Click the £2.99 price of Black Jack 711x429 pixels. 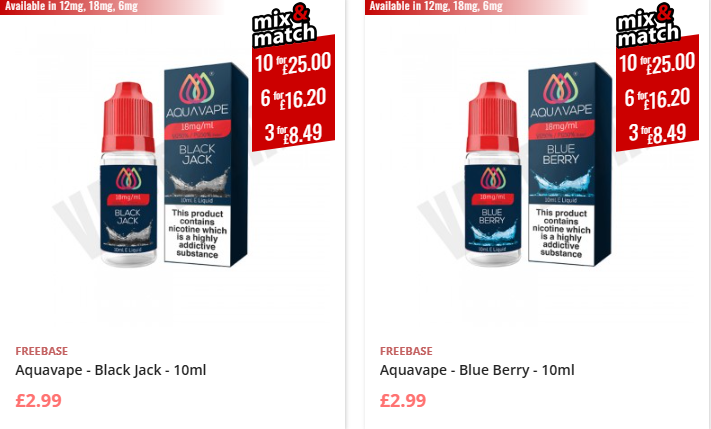coord(39,400)
